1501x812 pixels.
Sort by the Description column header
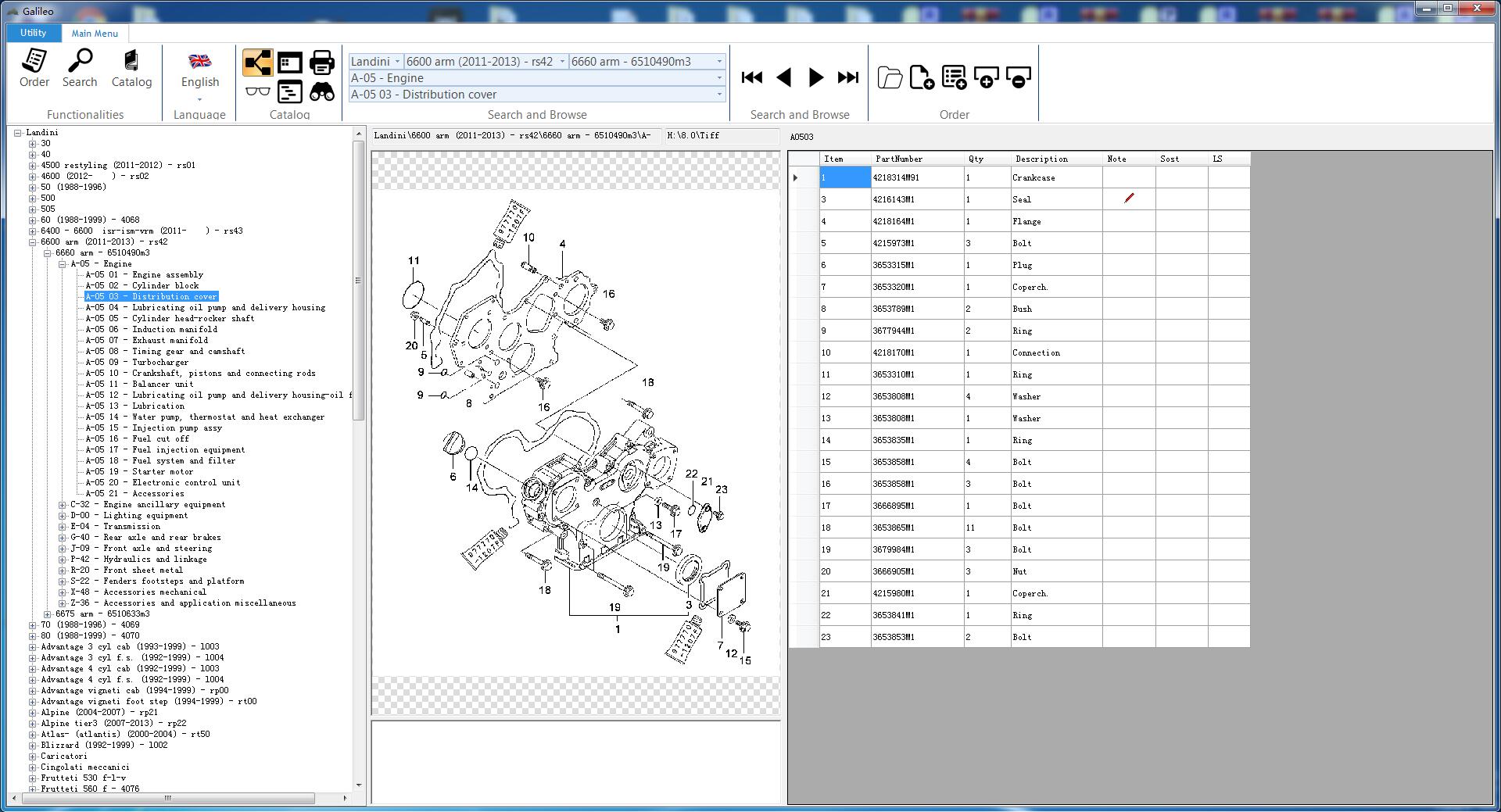click(x=1057, y=159)
